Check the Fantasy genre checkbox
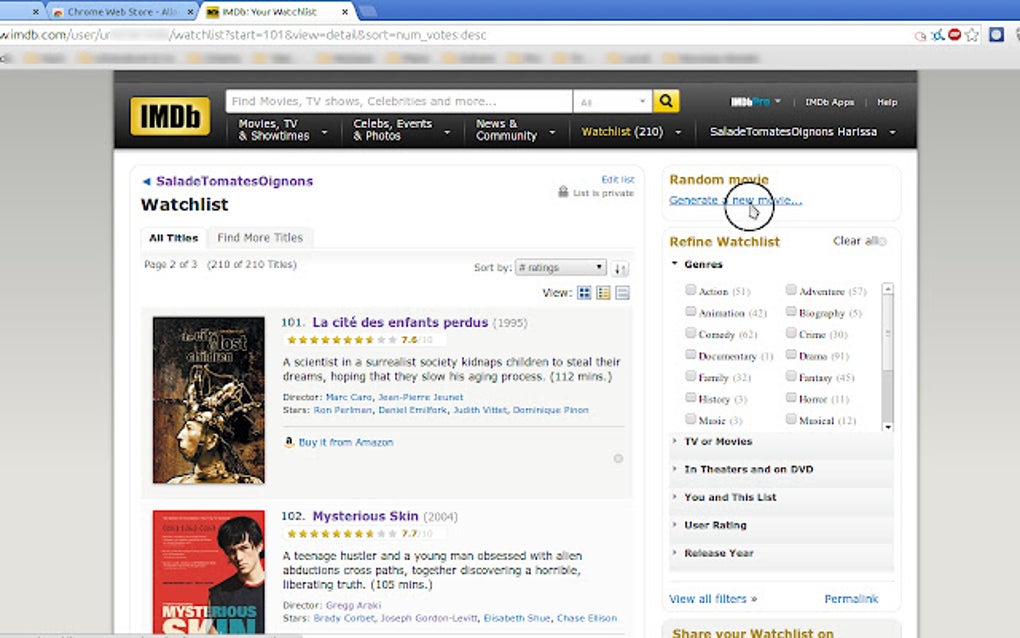1020x638 pixels. pos(791,376)
